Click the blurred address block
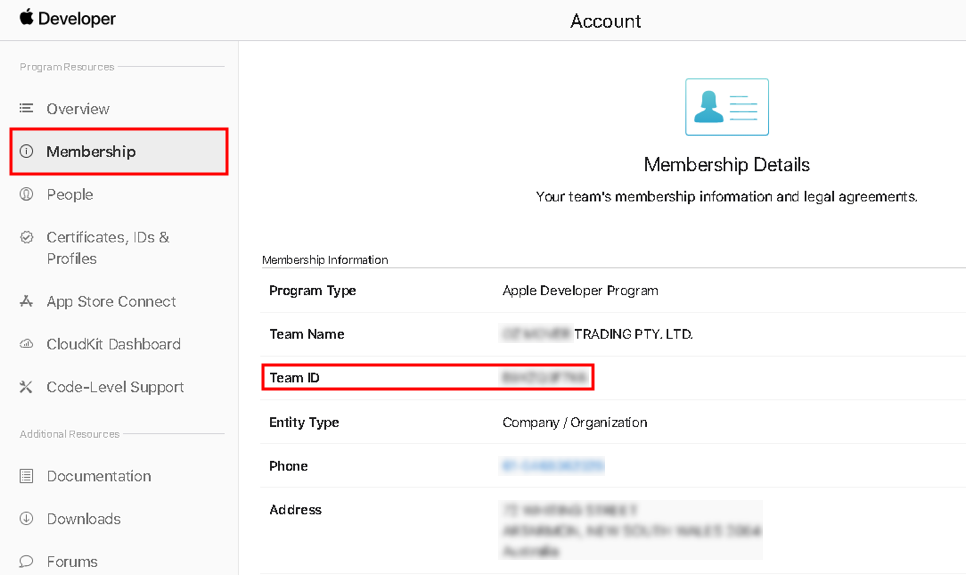966x575 pixels. pos(631,530)
